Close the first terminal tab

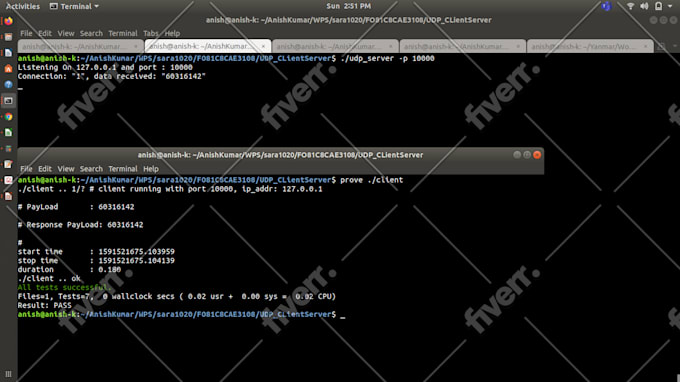135,46
